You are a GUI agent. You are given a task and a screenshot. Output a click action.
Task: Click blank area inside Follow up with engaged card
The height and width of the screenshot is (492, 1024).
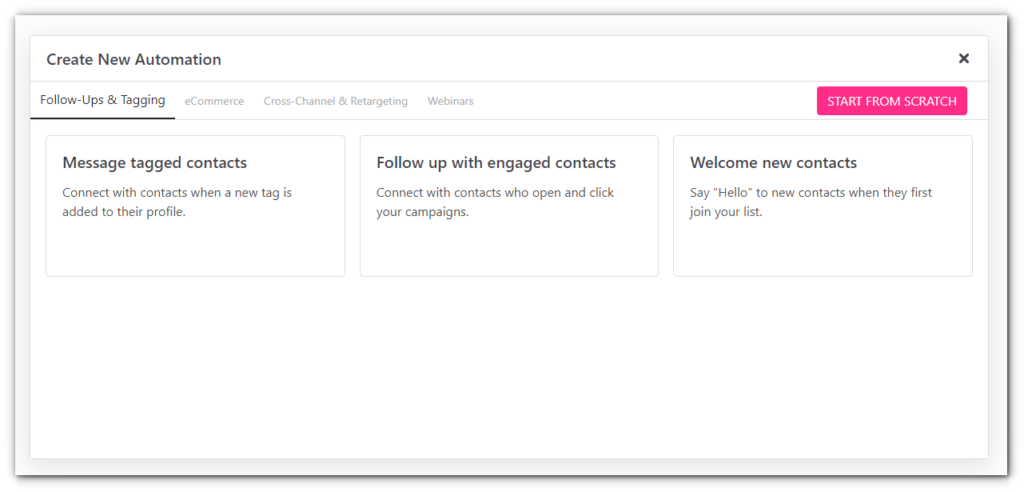pyautogui.click(x=509, y=248)
